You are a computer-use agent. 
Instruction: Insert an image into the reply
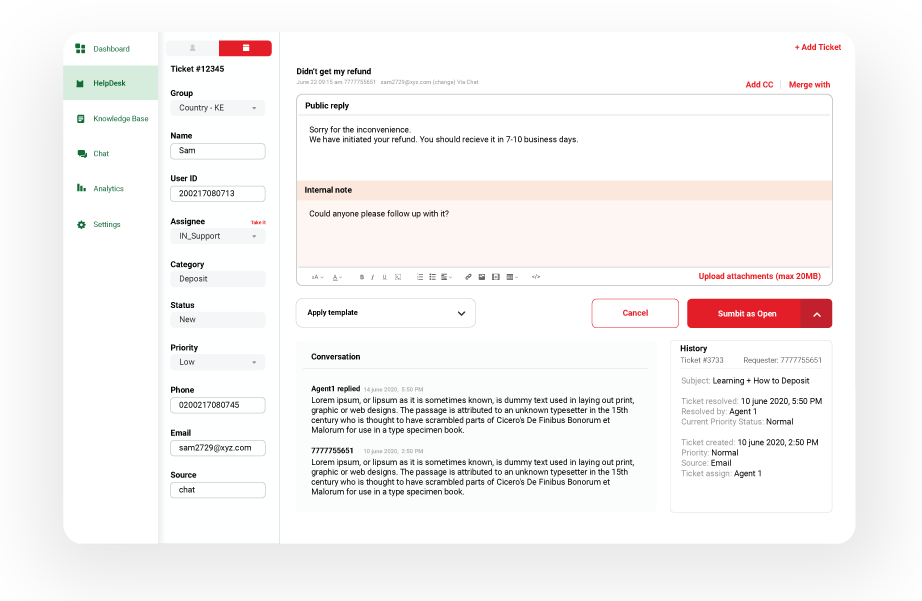pyautogui.click(x=481, y=277)
